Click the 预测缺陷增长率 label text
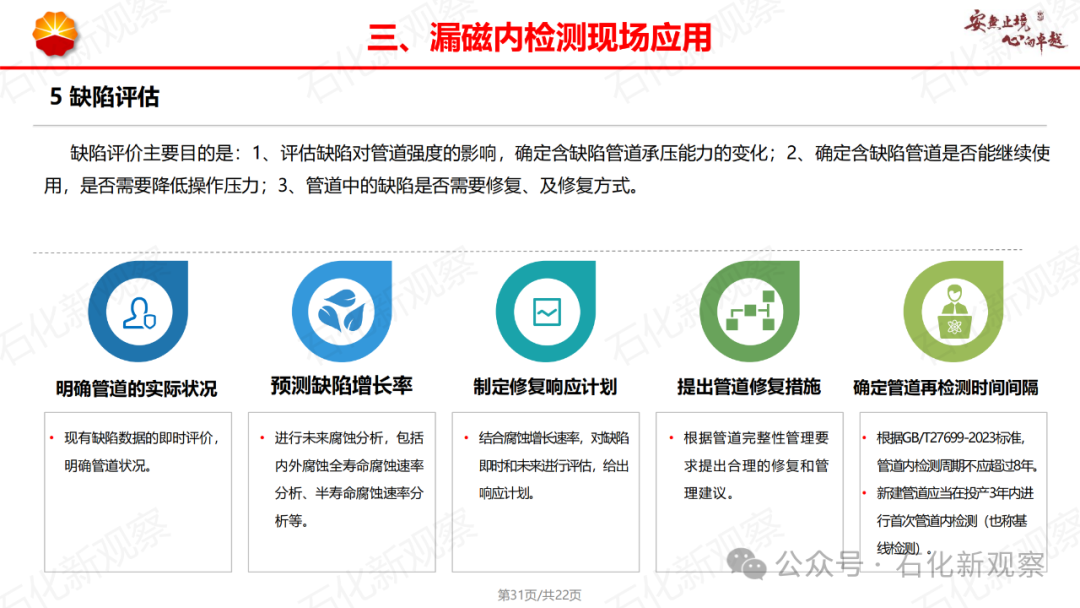Viewport: 1080px width, 608px height. click(x=340, y=382)
